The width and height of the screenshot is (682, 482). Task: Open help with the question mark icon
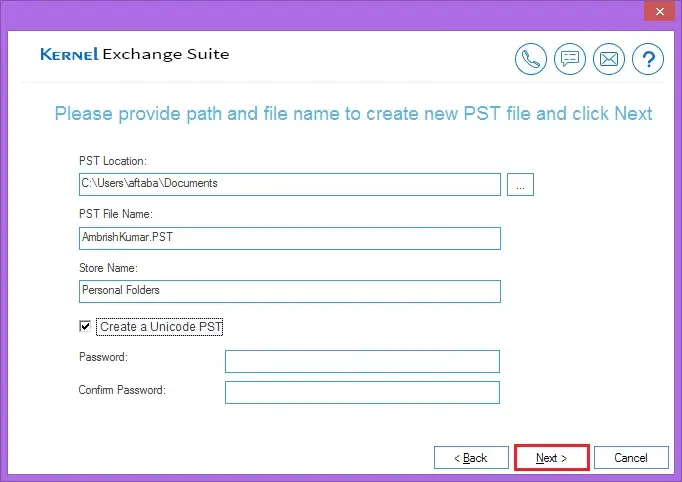tap(648, 59)
